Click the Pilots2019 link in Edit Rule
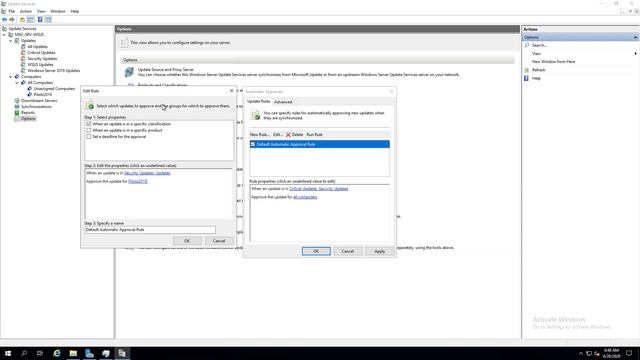 pos(138,181)
